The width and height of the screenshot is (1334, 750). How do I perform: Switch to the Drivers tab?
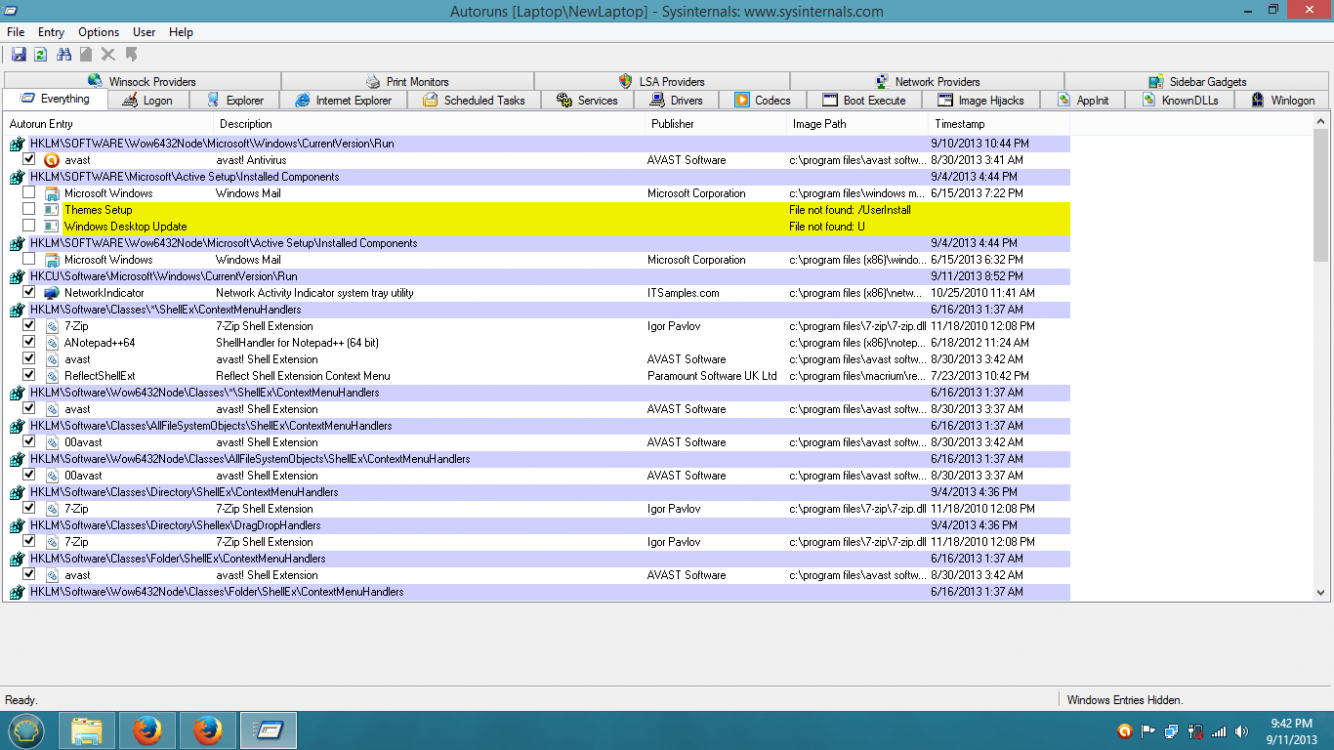coord(676,100)
